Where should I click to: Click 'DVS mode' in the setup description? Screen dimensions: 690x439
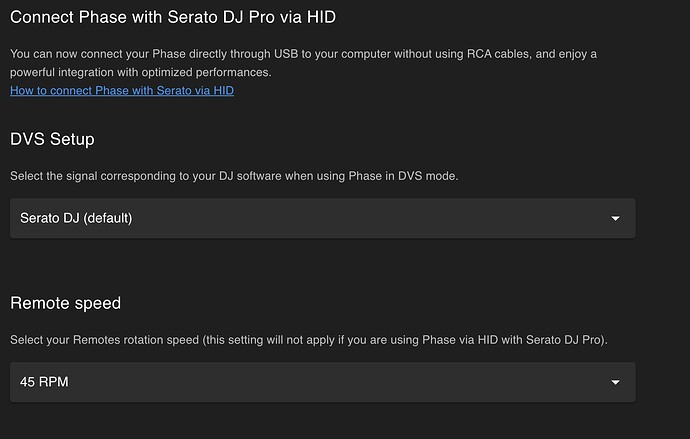click(x=430, y=176)
